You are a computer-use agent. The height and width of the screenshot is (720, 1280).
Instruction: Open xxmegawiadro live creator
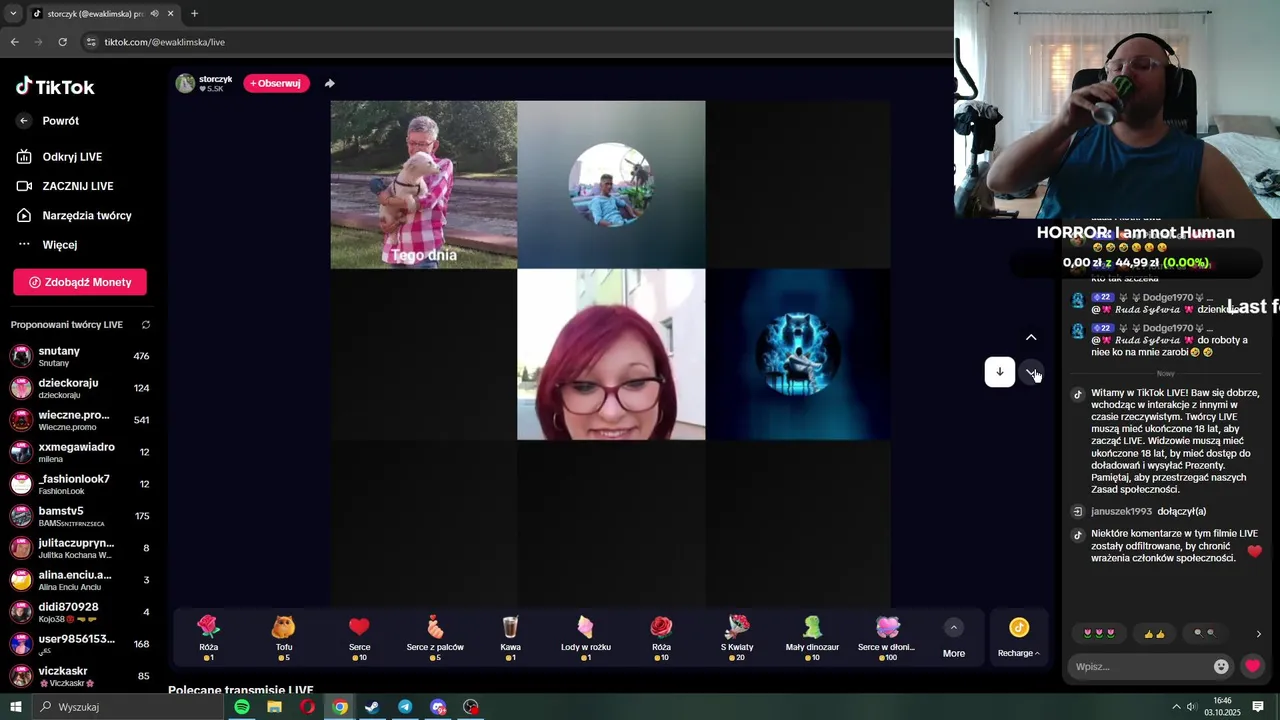click(x=80, y=452)
